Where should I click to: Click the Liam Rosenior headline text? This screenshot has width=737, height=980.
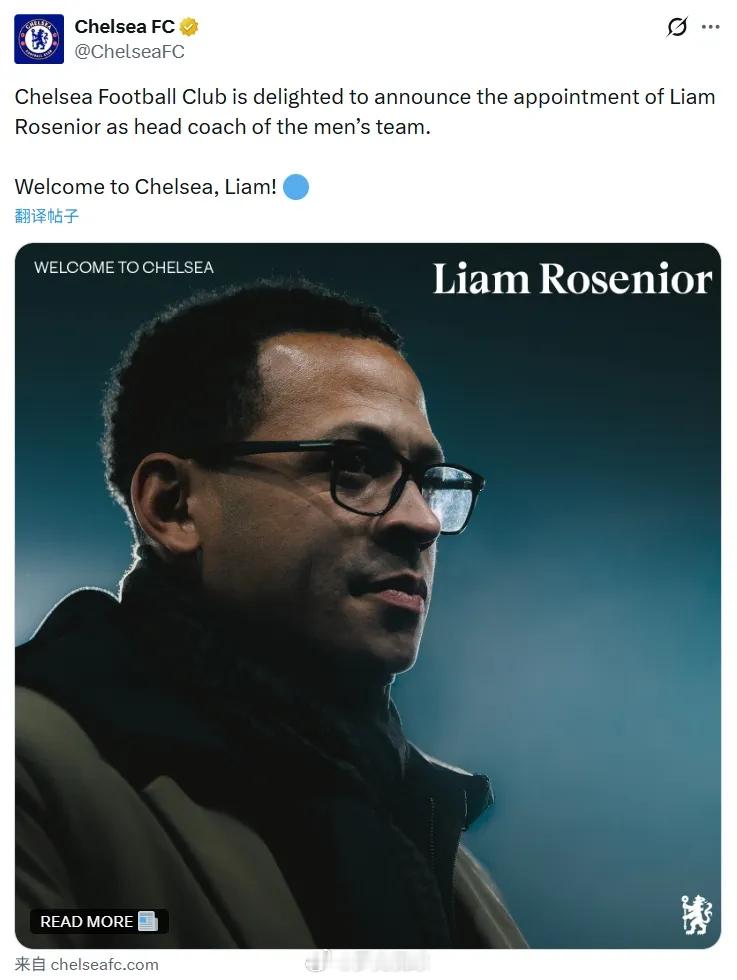572,279
